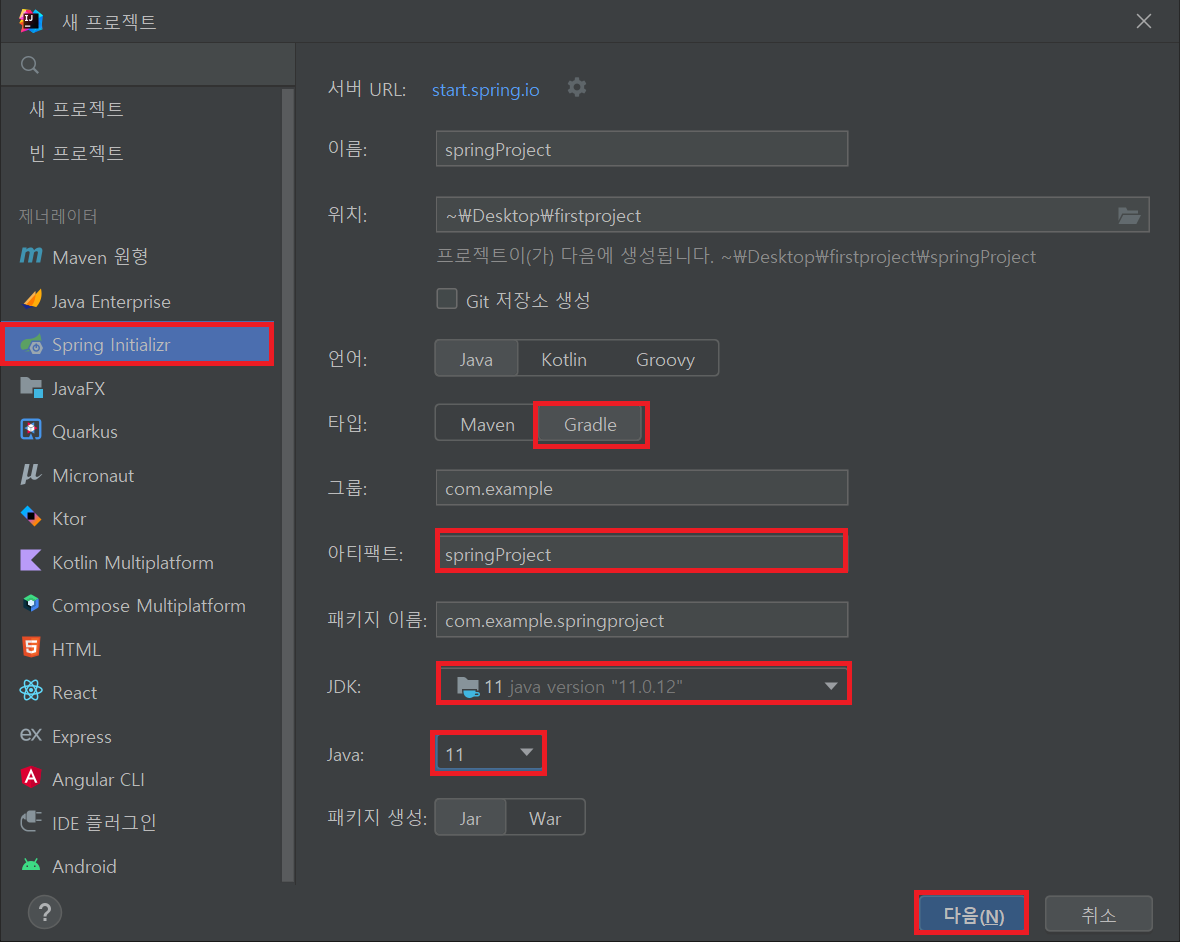Click the Android robot icon
The image size is (1180, 942).
[x=31, y=865]
